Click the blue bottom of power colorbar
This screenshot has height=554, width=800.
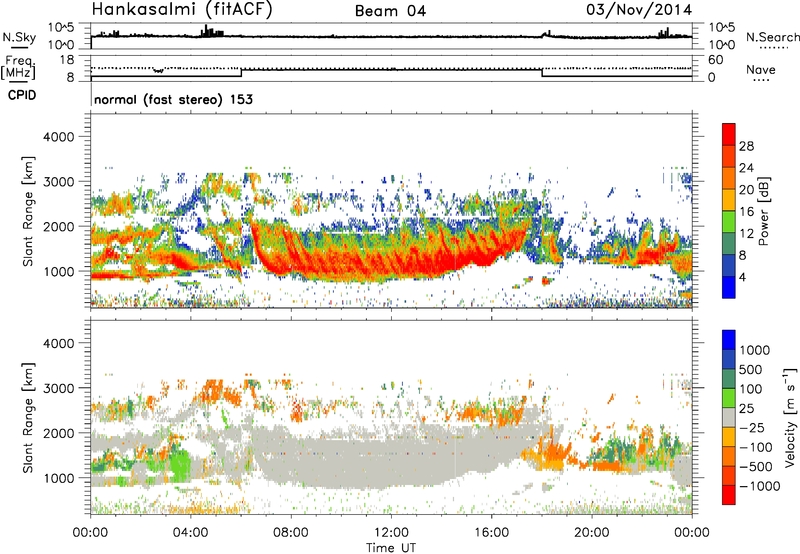[x=729, y=287]
